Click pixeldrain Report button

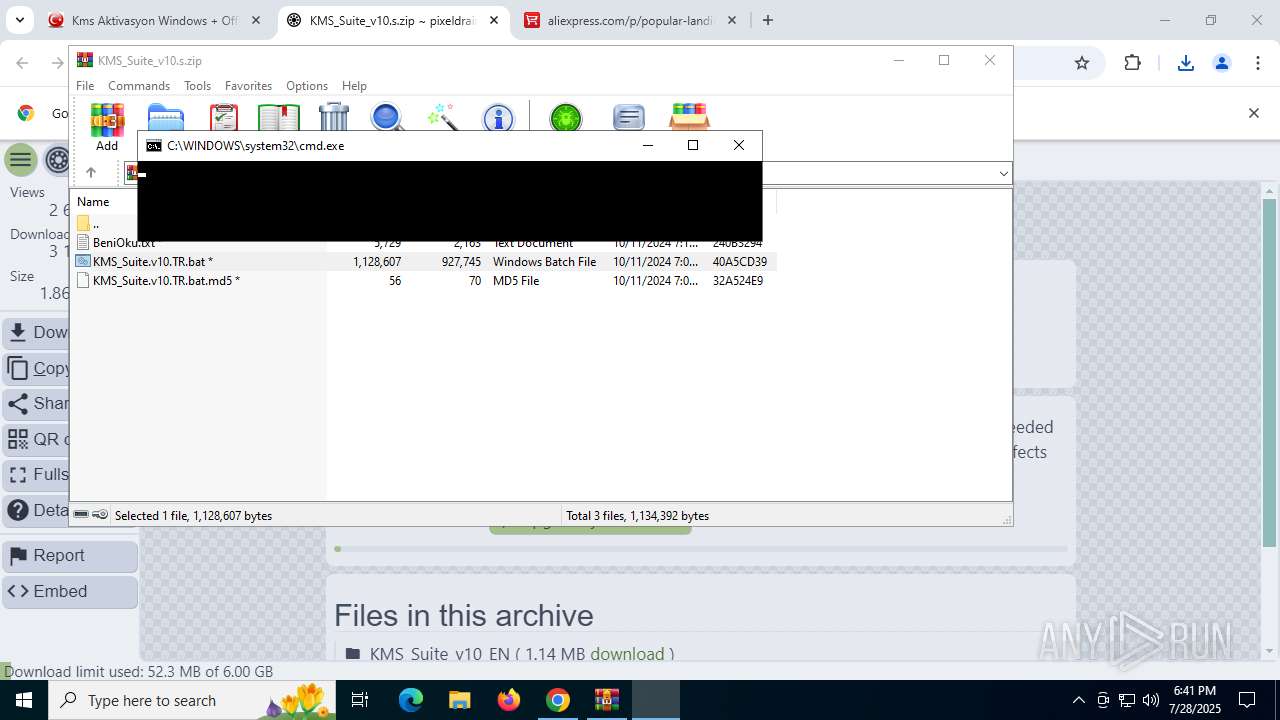click(x=70, y=556)
